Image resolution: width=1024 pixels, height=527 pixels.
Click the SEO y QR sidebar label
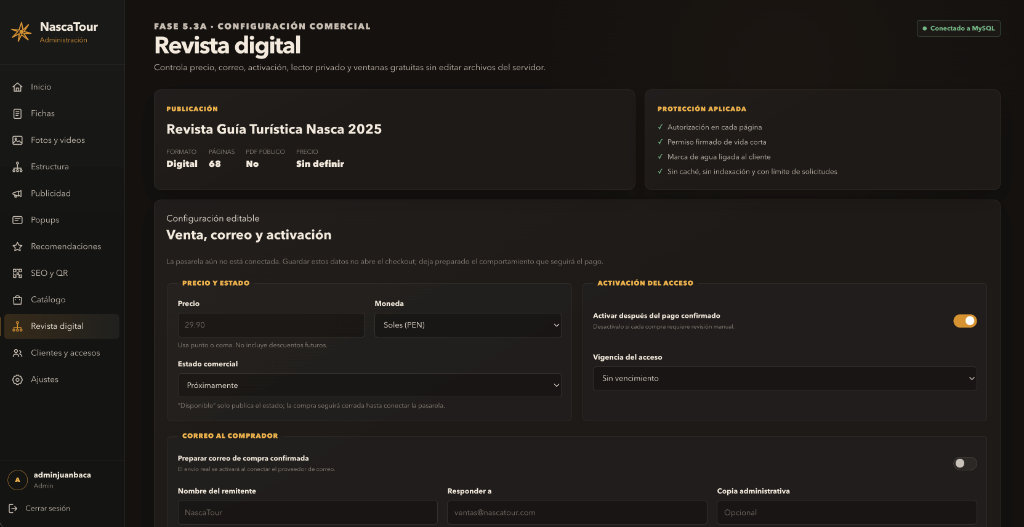pyautogui.click(x=50, y=273)
